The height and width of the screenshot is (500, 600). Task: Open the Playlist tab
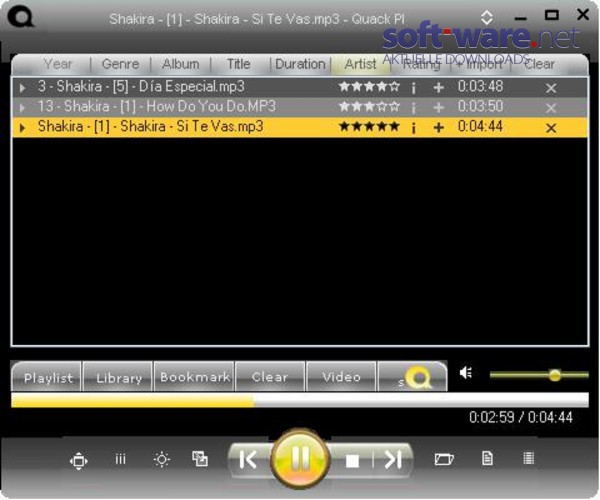pos(46,376)
